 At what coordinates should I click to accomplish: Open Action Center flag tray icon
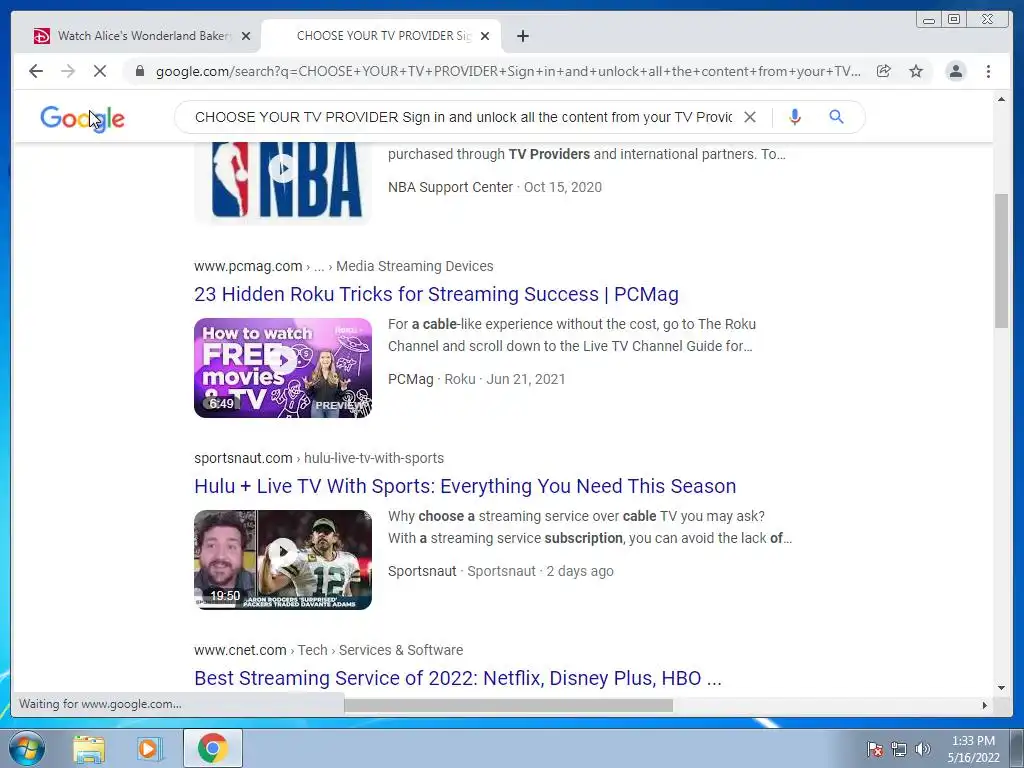[x=875, y=749]
